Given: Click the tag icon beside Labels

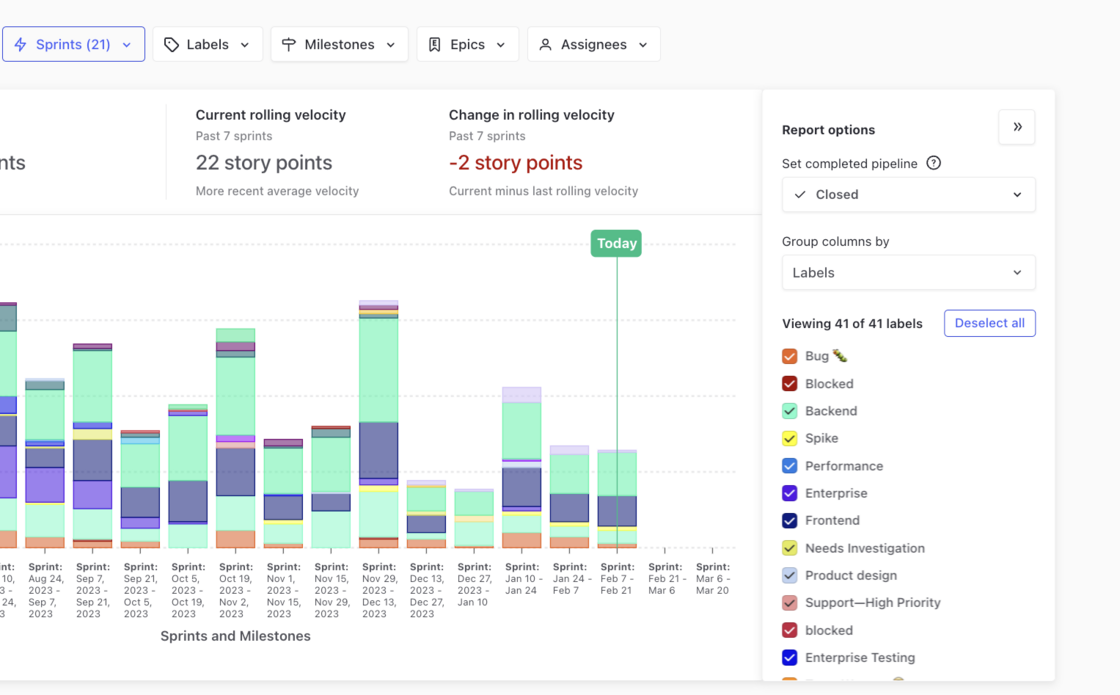Looking at the screenshot, I should pyautogui.click(x=171, y=44).
